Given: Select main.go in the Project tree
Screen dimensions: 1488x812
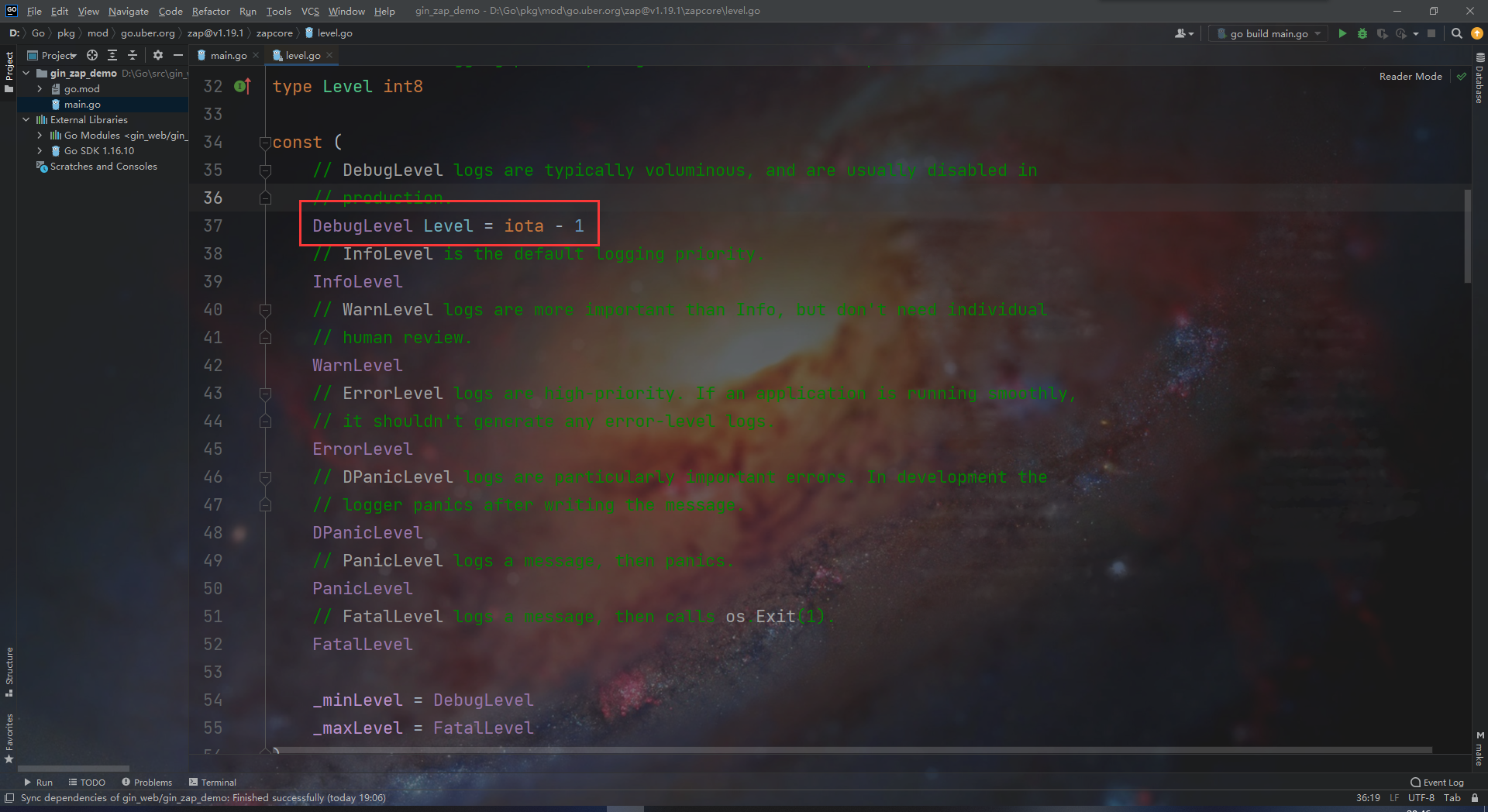Looking at the screenshot, I should point(82,105).
